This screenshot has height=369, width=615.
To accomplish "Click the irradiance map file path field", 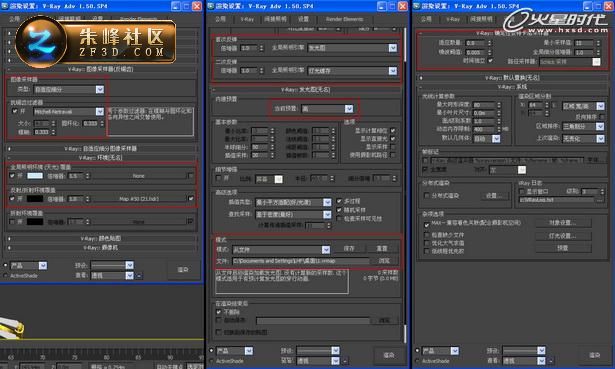I will click(x=300, y=261).
